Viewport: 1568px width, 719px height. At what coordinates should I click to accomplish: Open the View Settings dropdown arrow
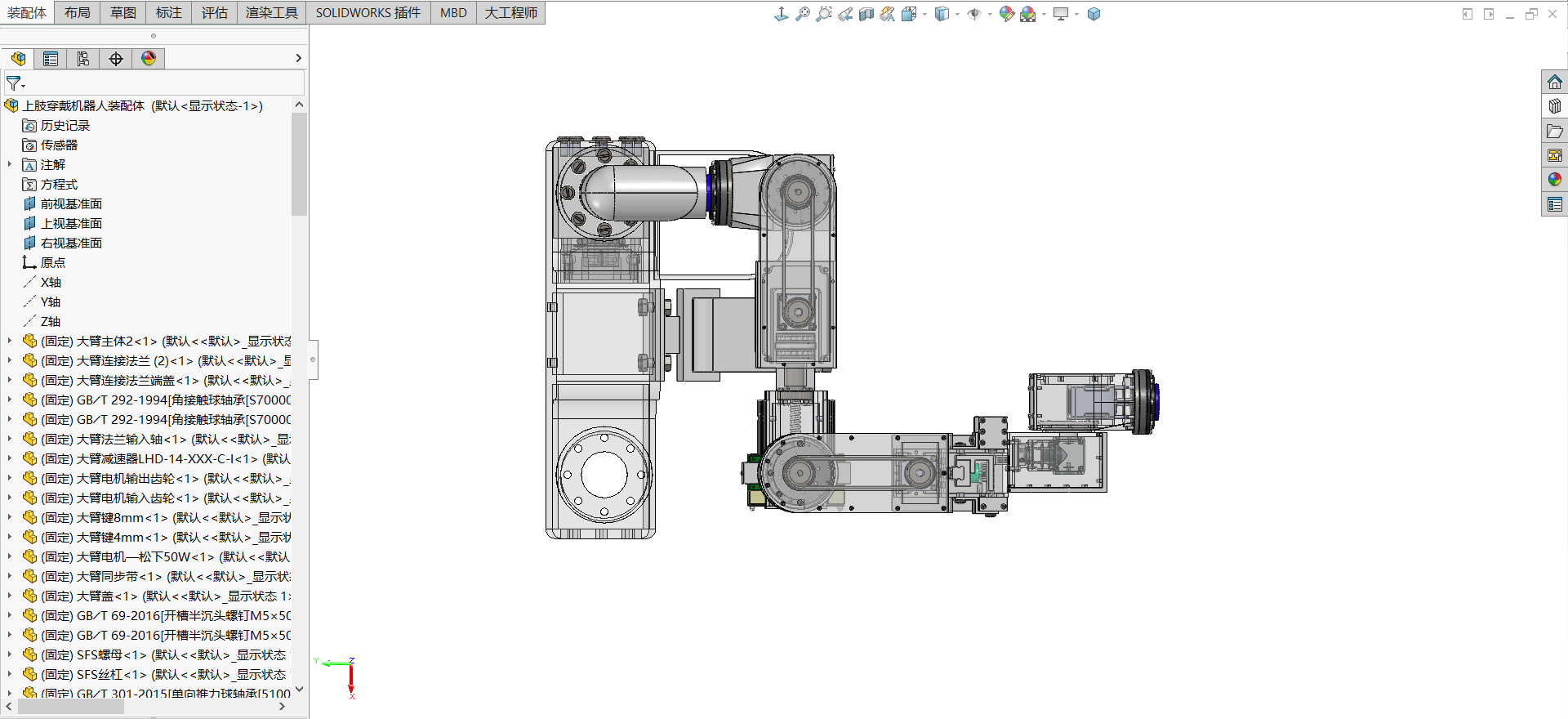pos(1076,14)
